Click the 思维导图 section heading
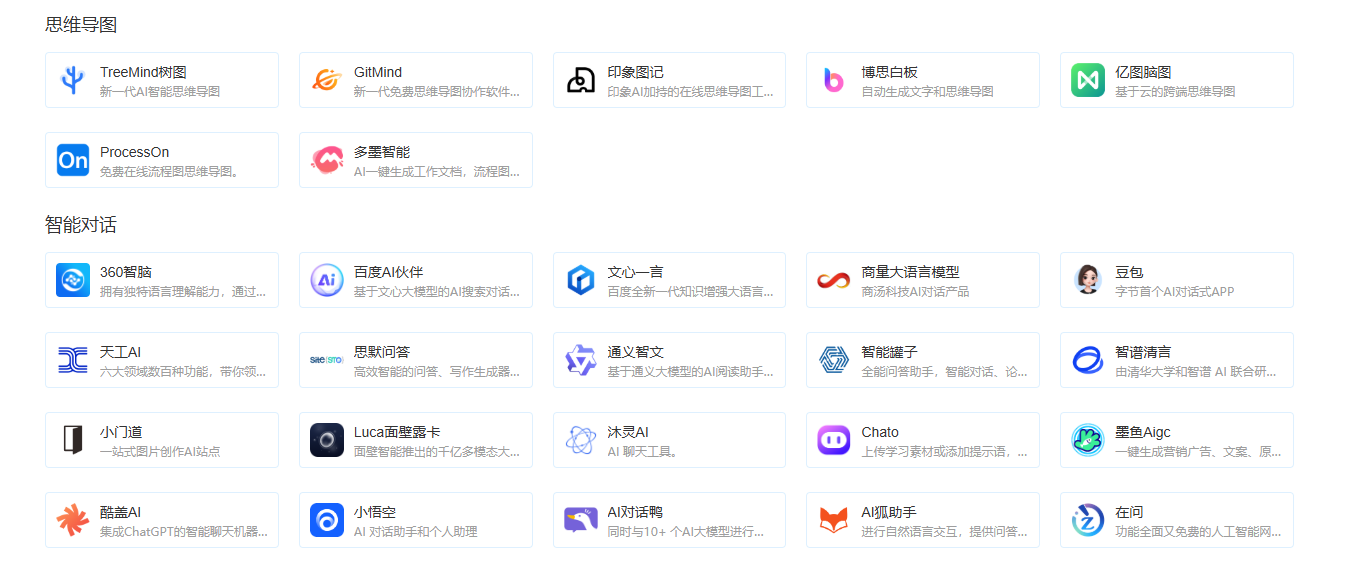 [x=81, y=25]
